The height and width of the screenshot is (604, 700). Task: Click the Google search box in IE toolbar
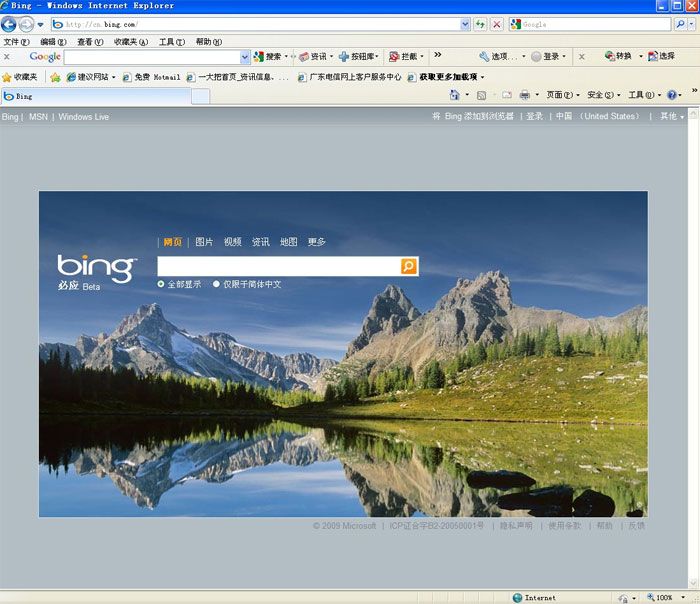[x=590, y=25]
